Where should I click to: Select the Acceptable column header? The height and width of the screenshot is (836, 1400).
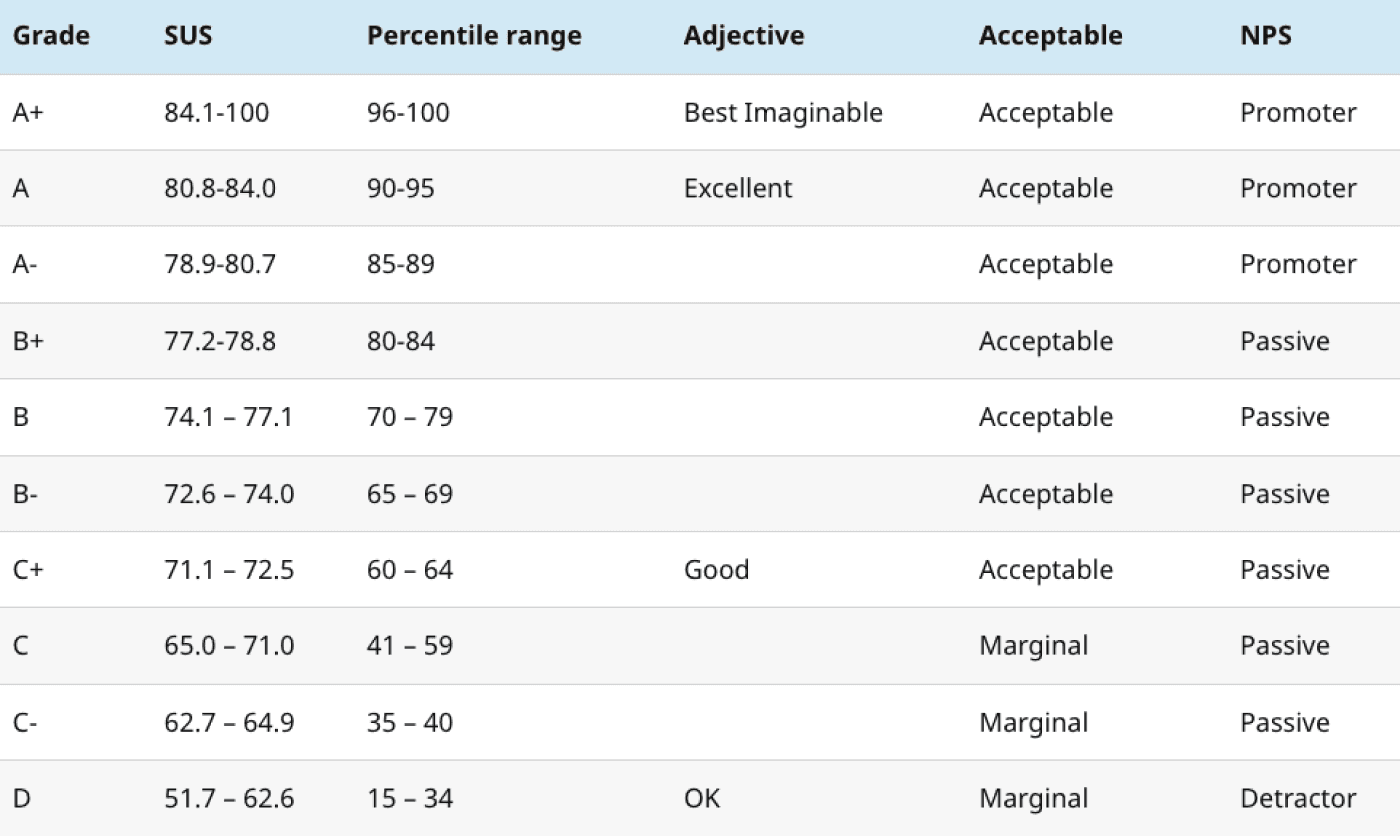1050,37
